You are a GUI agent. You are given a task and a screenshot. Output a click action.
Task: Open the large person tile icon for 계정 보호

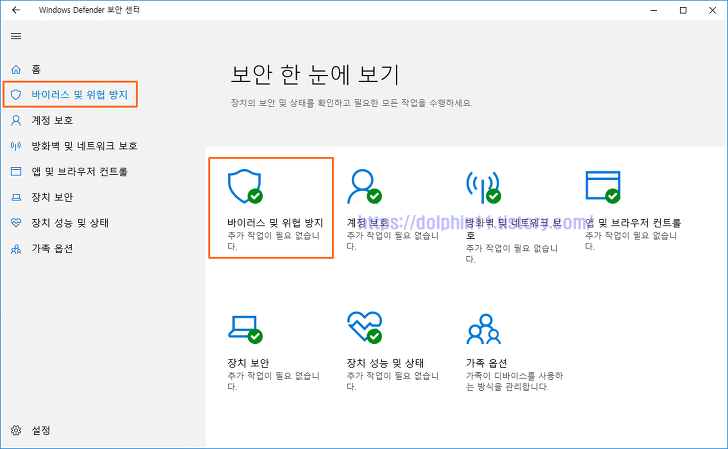364,186
